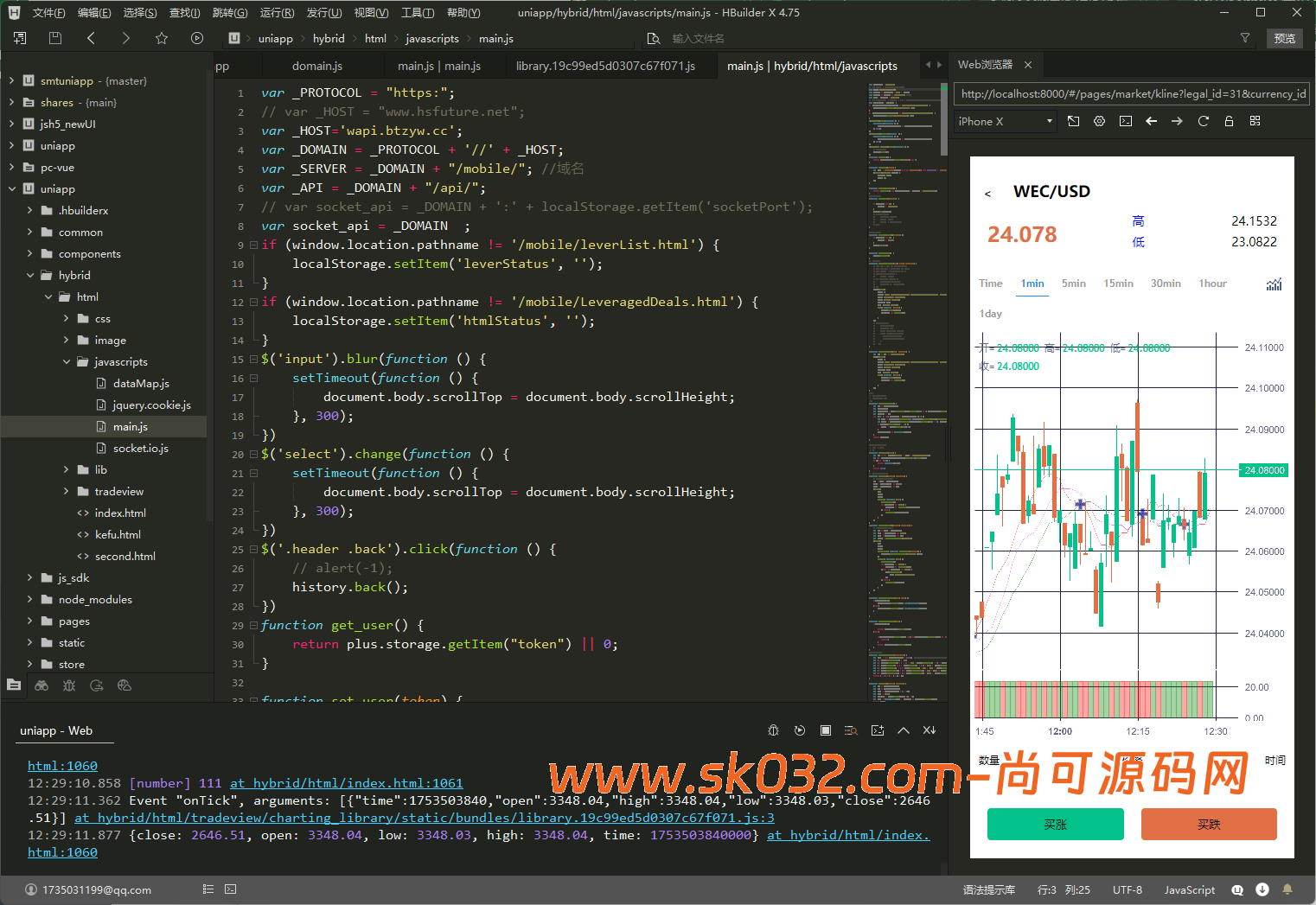The height and width of the screenshot is (905, 1316).
Task: Select the 5min chart interval
Action: (1073, 284)
